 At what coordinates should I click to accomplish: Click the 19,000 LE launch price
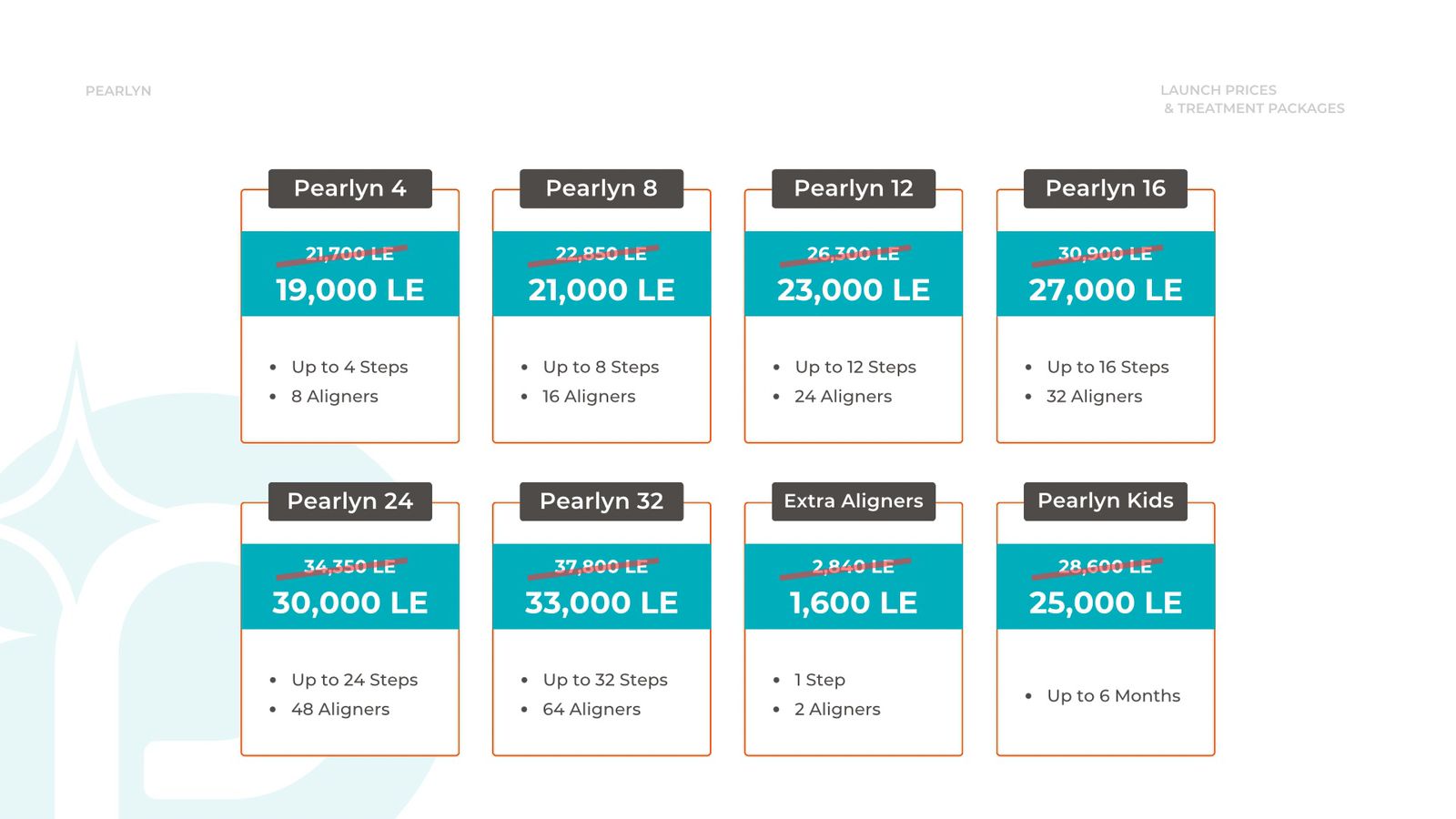pos(349,290)
